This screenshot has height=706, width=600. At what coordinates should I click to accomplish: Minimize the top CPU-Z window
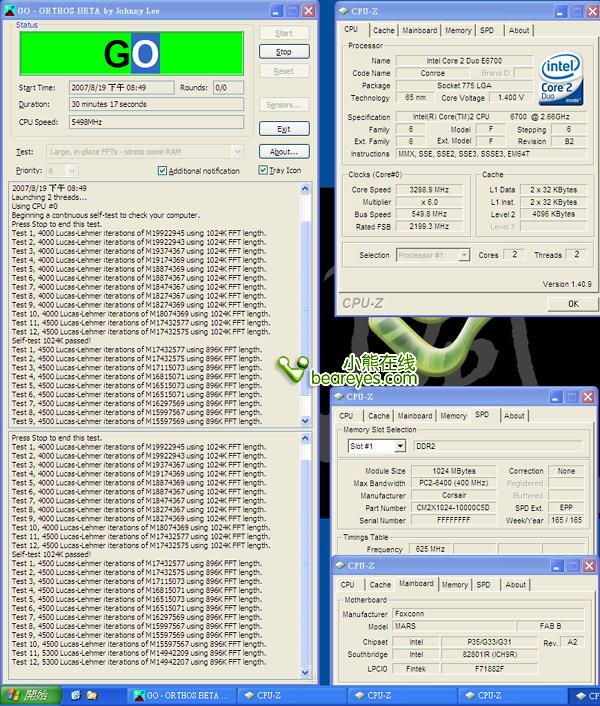tap(561, 11)
